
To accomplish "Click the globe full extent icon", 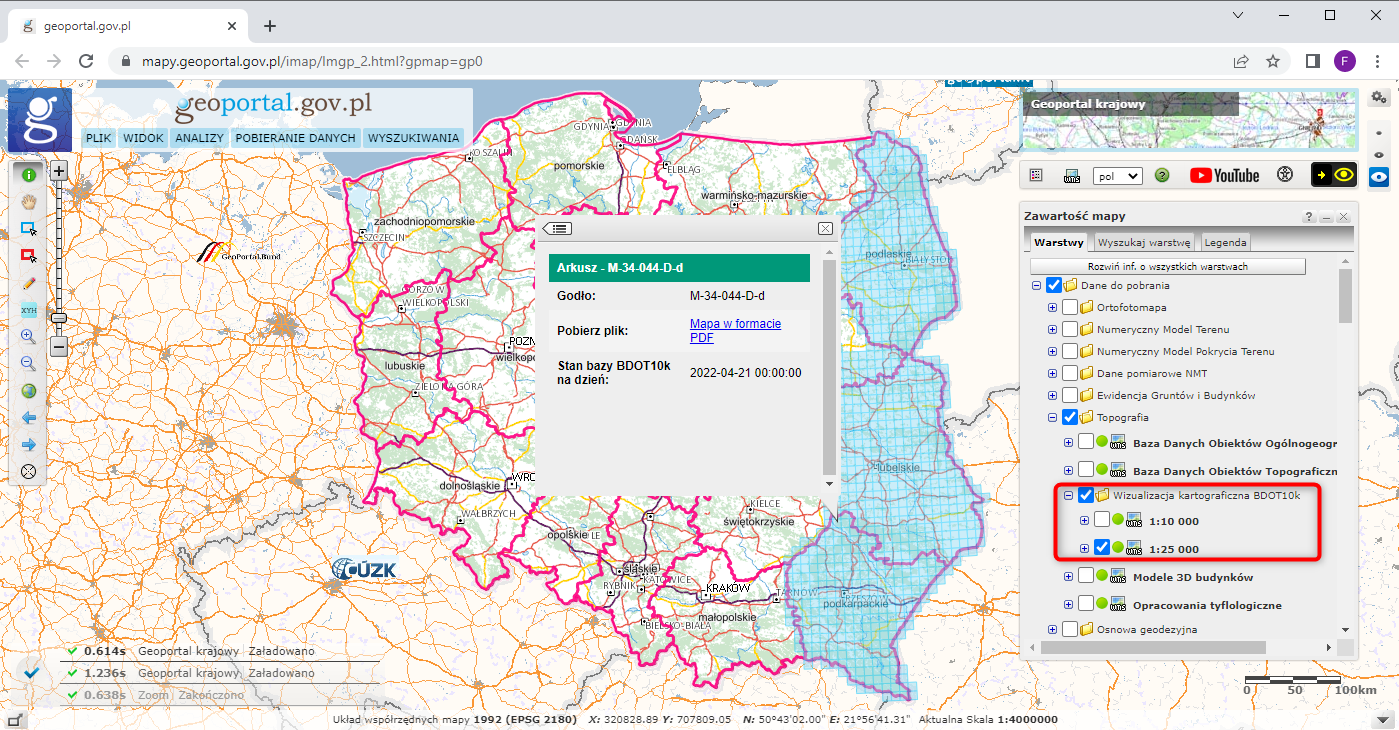I will [29, 391].
